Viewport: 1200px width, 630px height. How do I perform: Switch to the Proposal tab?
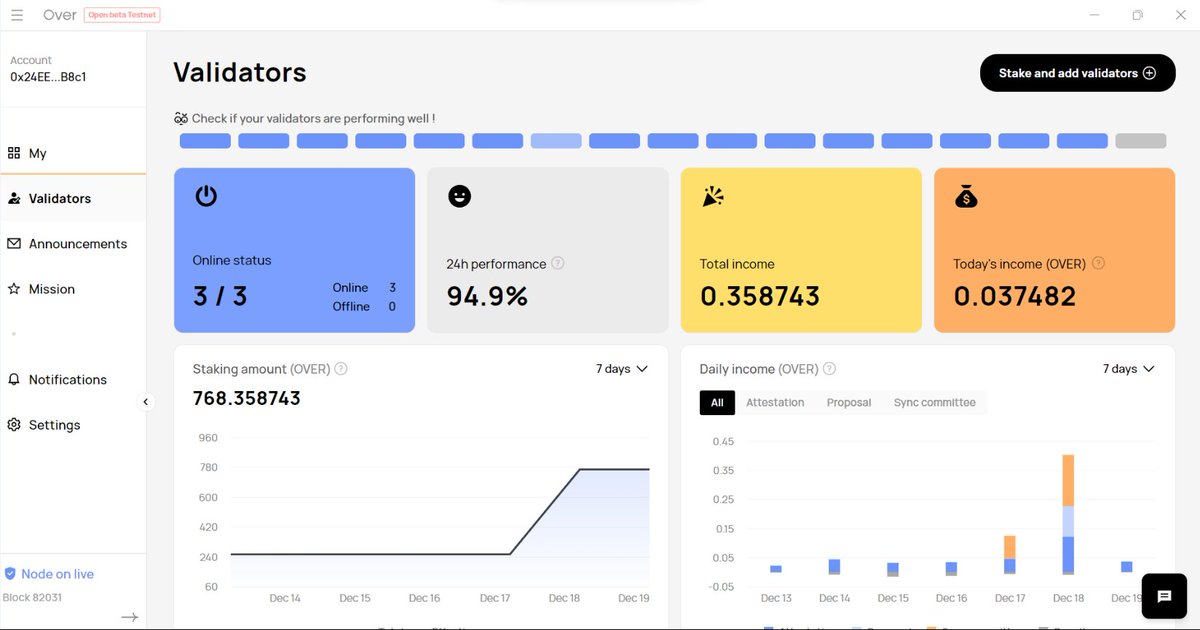point(849,403)
